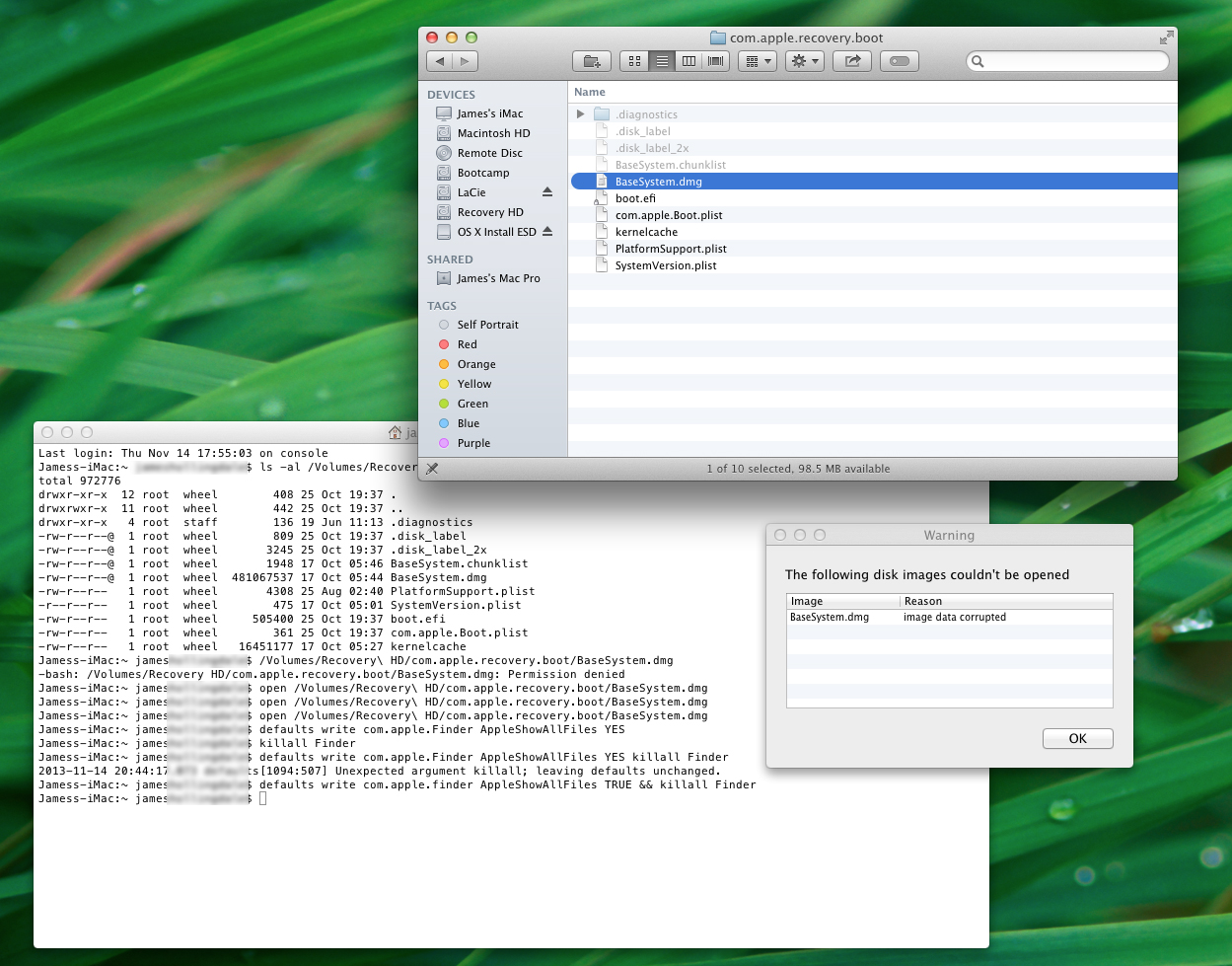
Task: Select list view mode in Finder
Action: (662, 61)
